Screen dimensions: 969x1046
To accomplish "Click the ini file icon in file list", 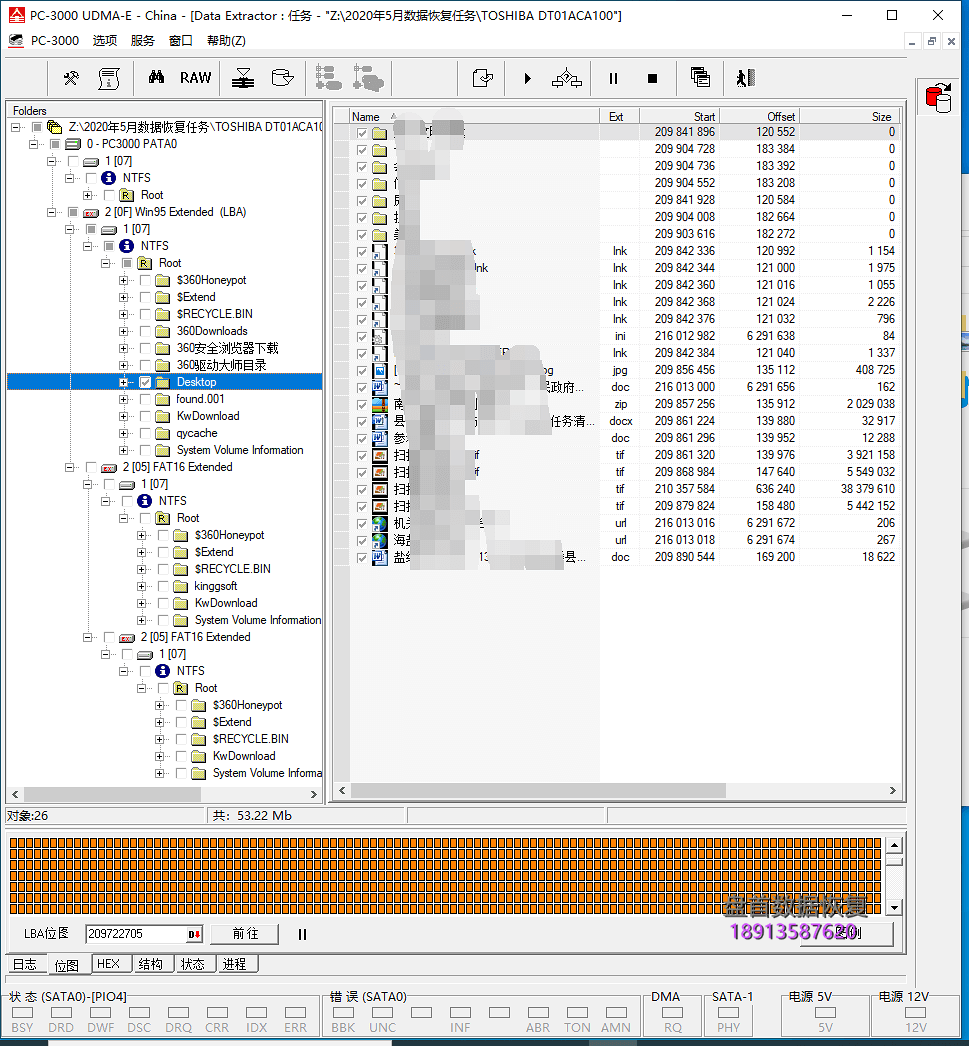I will point(379,336).
